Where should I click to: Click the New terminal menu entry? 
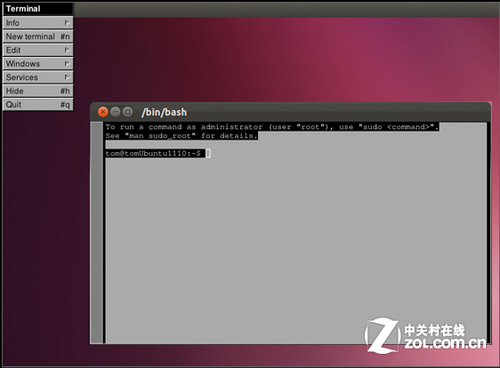click(x=38, y=36)
